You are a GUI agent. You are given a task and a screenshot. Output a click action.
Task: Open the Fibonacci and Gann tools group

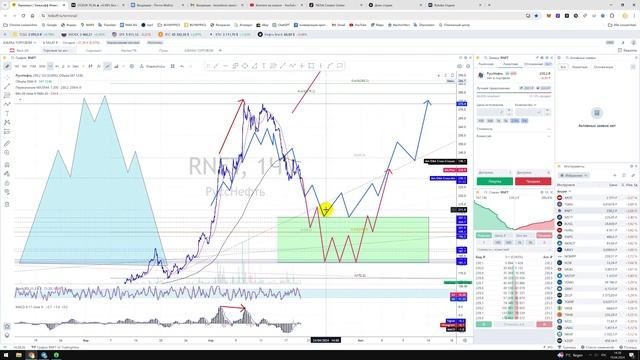coord(7,95)
